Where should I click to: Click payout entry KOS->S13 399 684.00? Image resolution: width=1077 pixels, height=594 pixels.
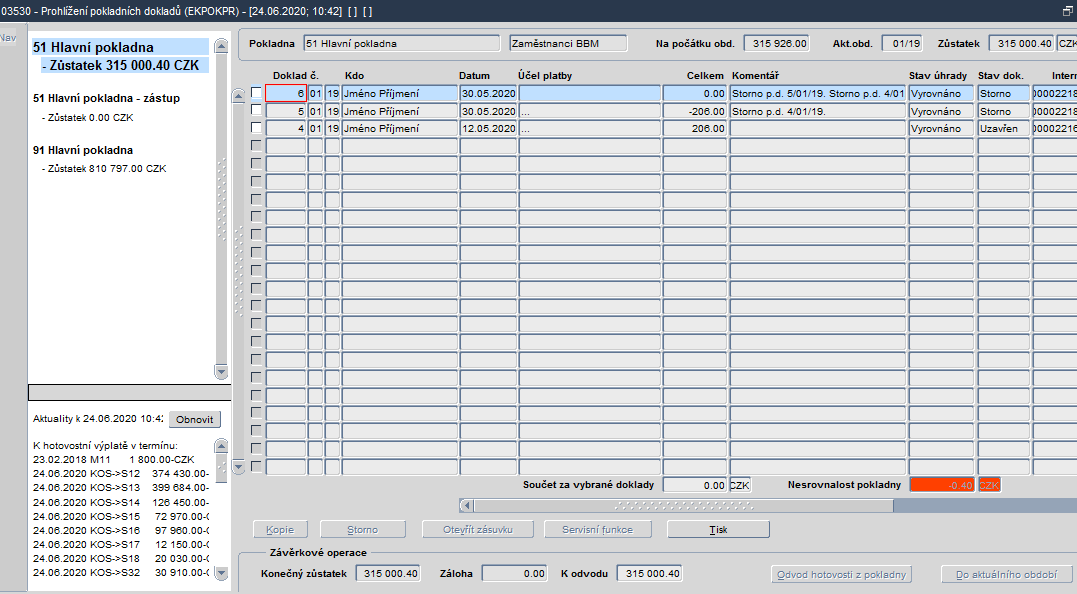pyautogui.click(x=121, y=488)
